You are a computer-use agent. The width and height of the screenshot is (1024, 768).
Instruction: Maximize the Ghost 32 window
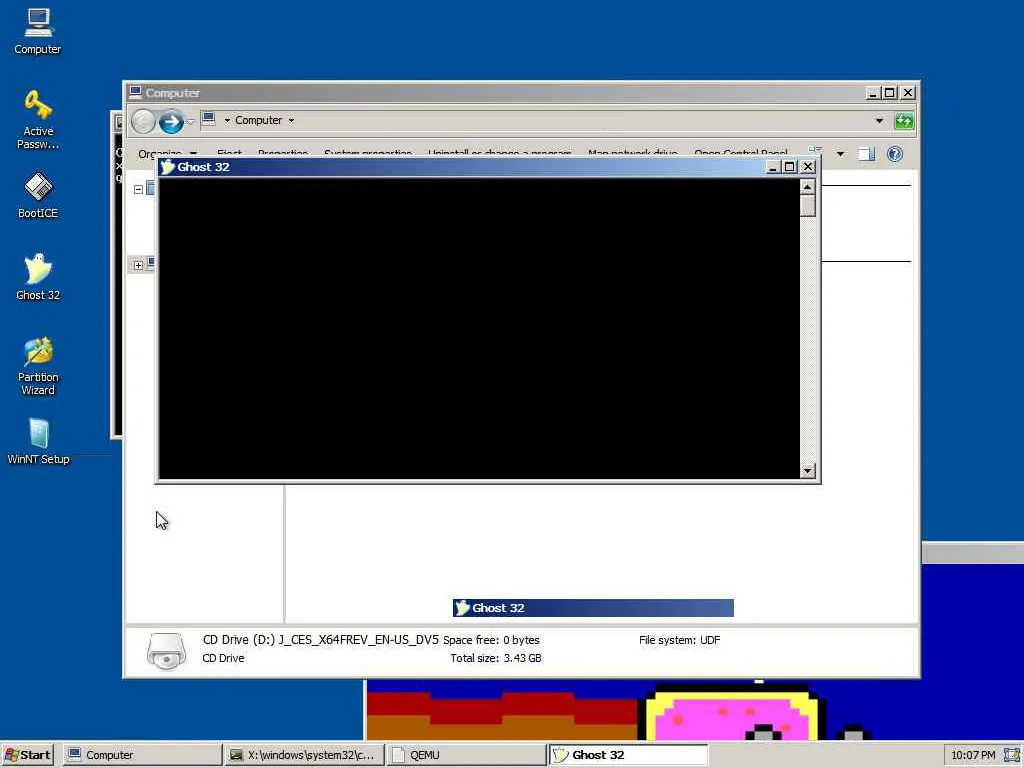coord(790,167)
